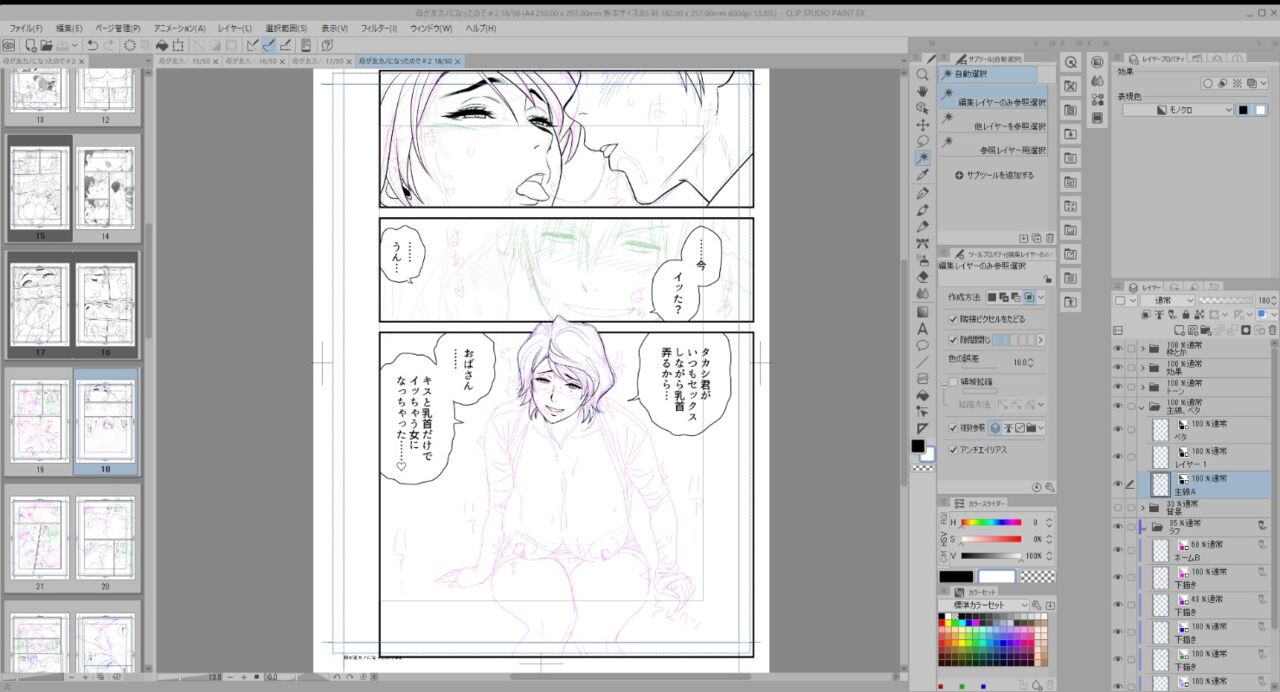This screenshot has height=692, width=1280.
Task: Open the 作成方法 selection mode dropdown
Action: pos(1041,297)
